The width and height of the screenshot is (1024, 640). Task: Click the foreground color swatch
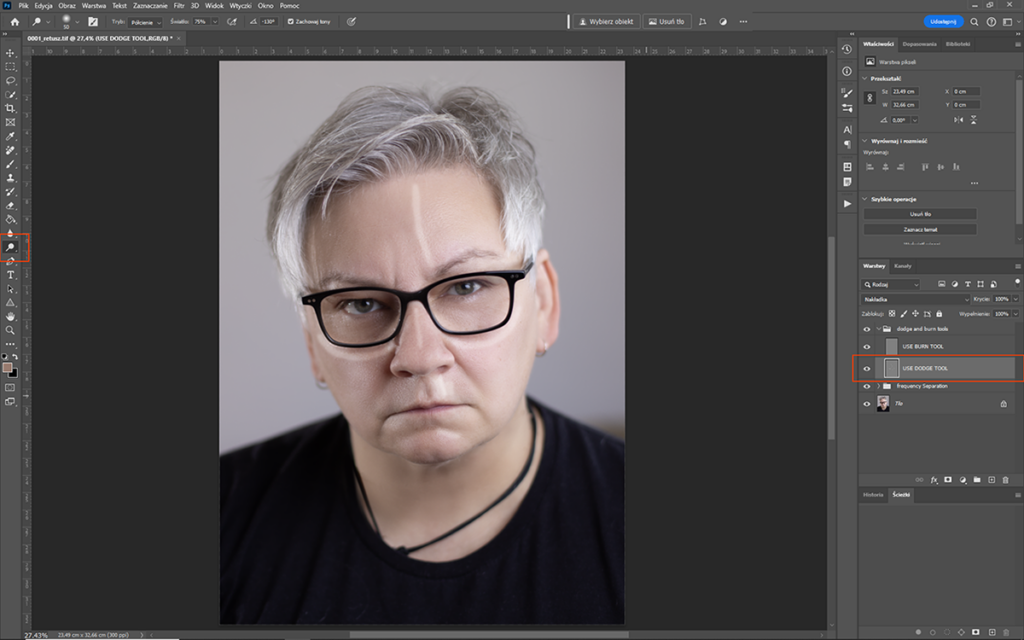click(8, 367)
